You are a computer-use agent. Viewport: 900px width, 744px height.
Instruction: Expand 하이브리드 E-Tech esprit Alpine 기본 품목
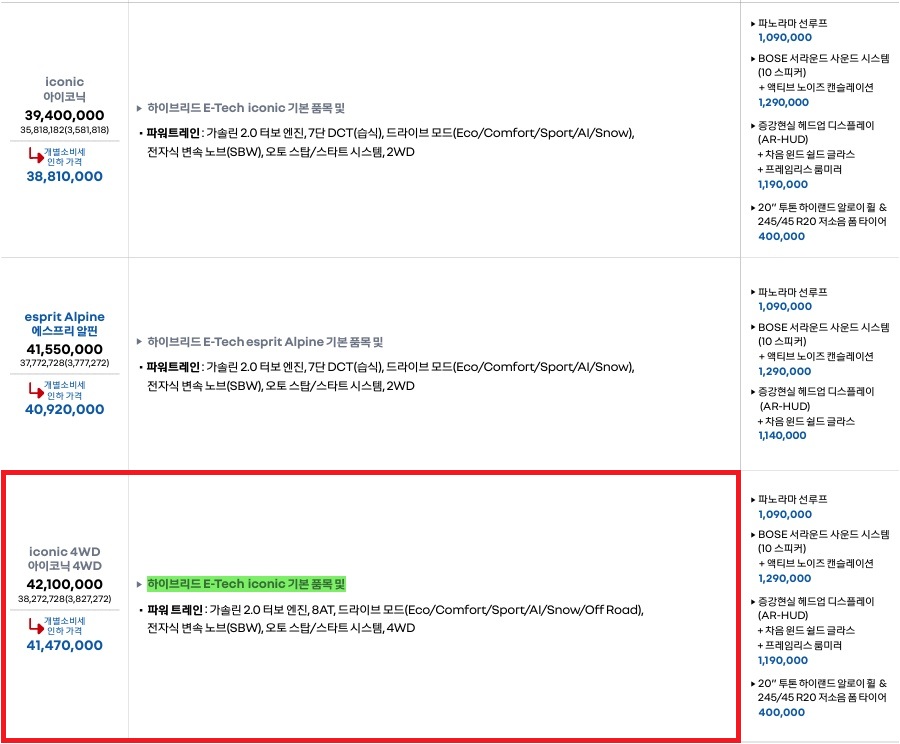265,342
